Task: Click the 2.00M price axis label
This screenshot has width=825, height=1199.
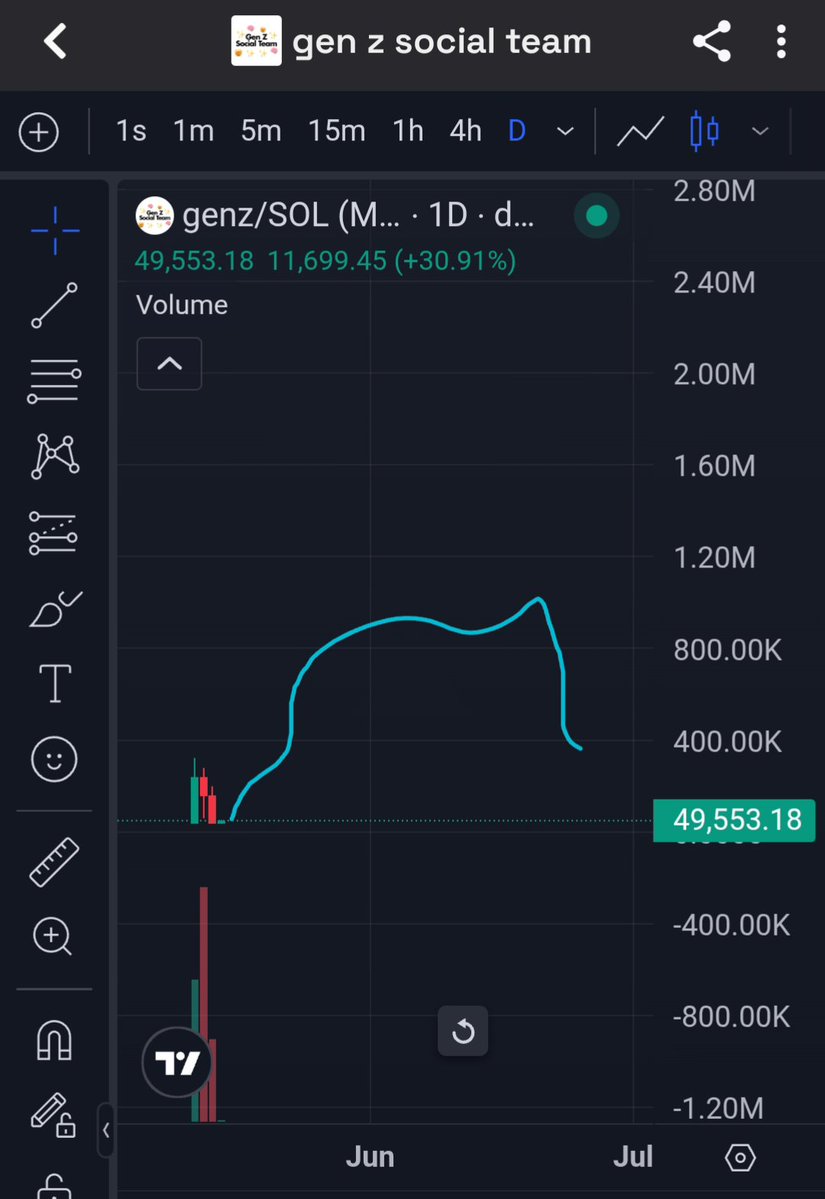Action: 714,375
